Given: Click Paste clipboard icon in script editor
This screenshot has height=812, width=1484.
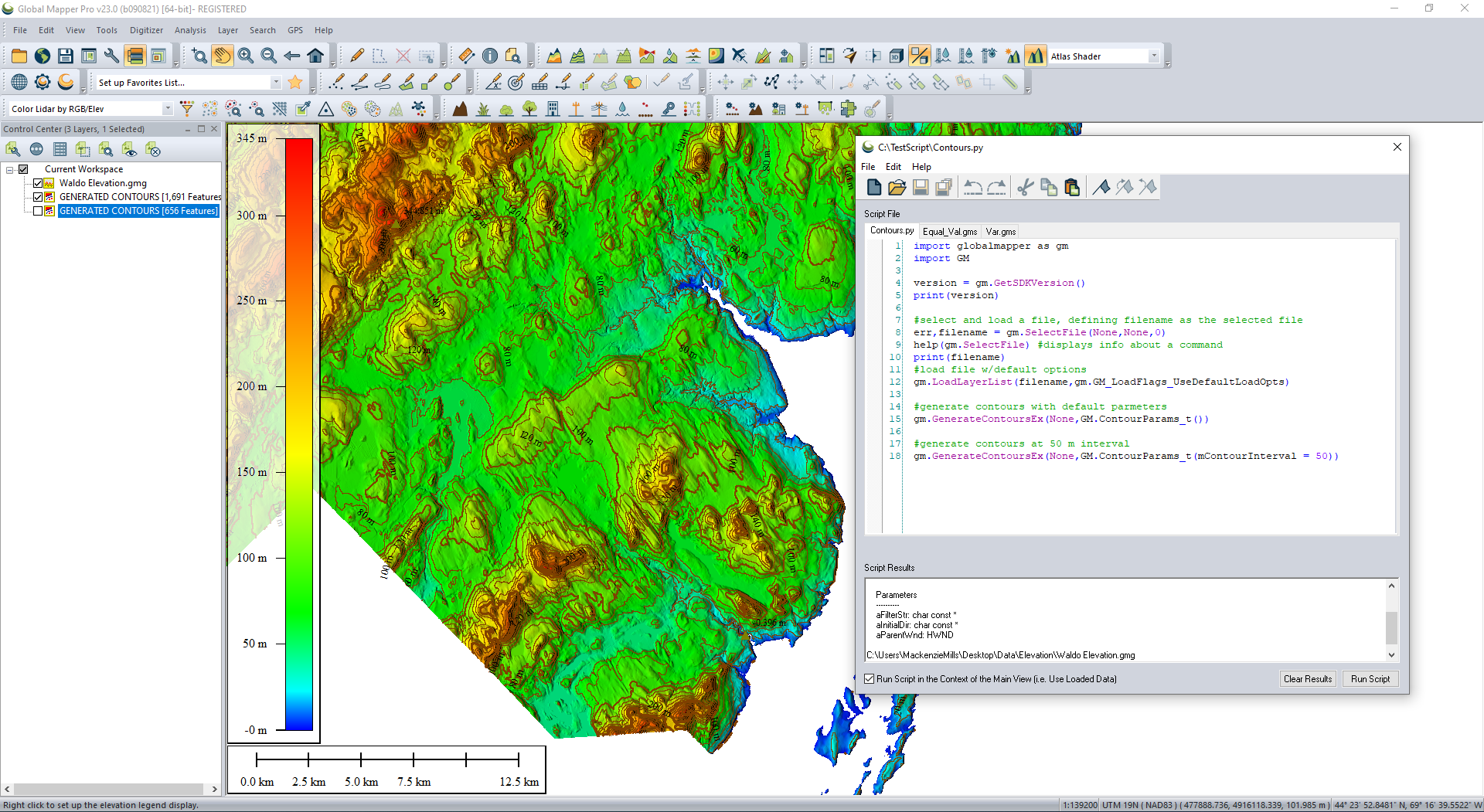Looking at the screenshot, I should (1072, 187).
